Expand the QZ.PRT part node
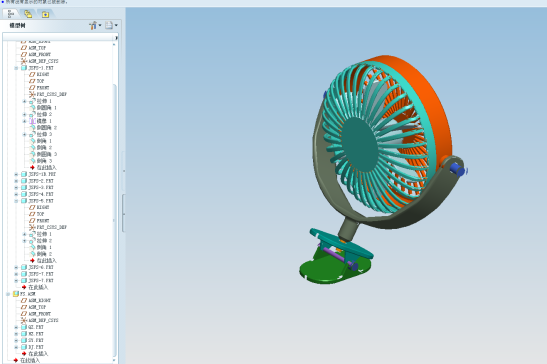This screenshot has width=547, height=364. point(16,327)
